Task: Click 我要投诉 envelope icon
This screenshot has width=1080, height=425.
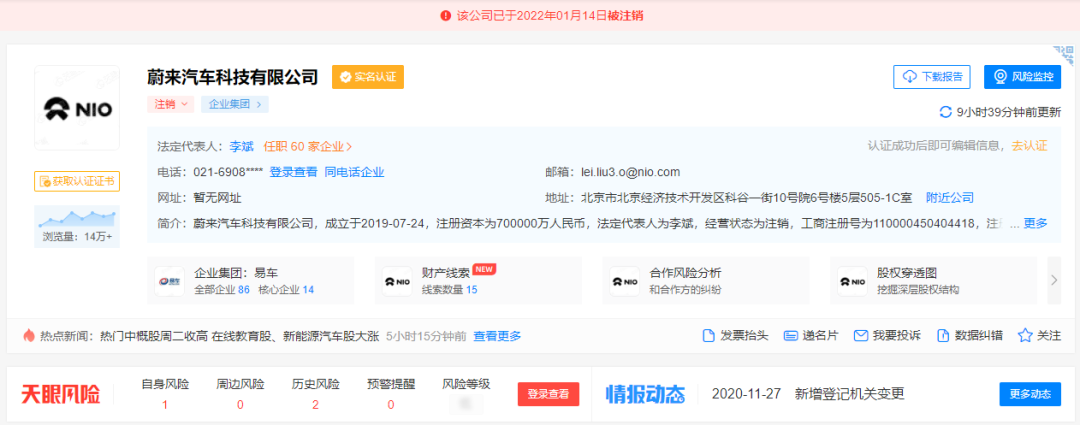Action: pos(860,336)
